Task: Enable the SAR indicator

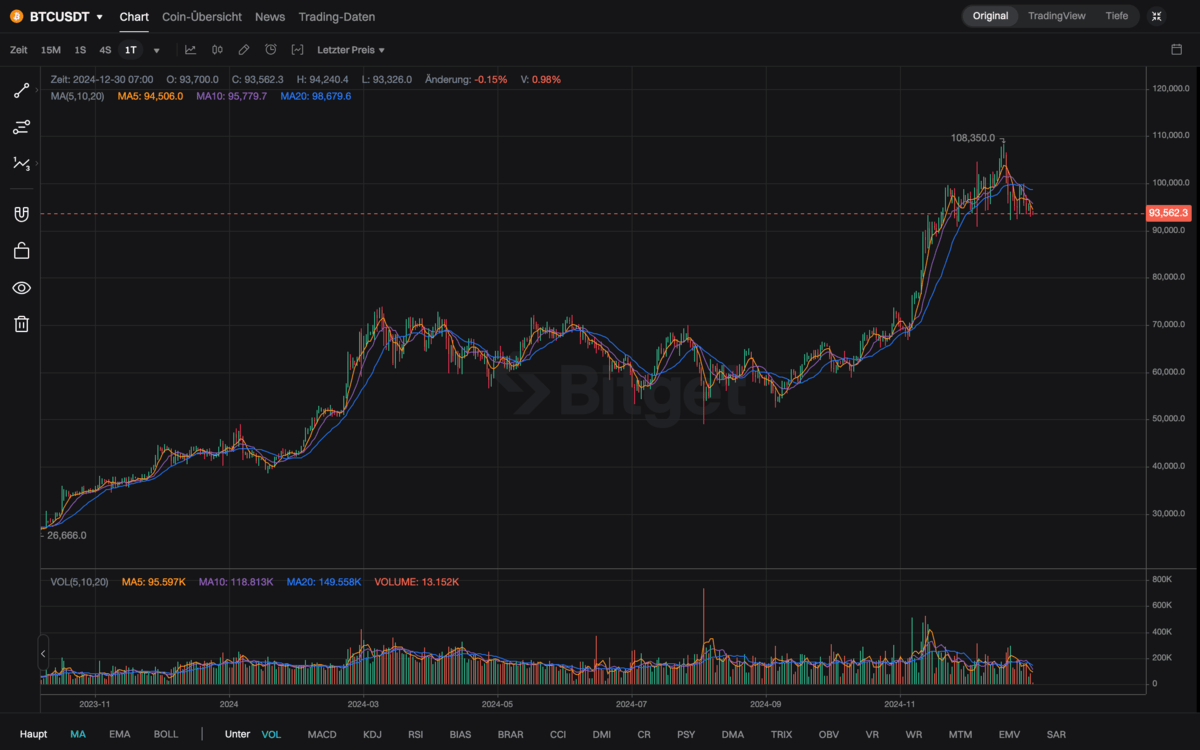Action: [1056, 734]
